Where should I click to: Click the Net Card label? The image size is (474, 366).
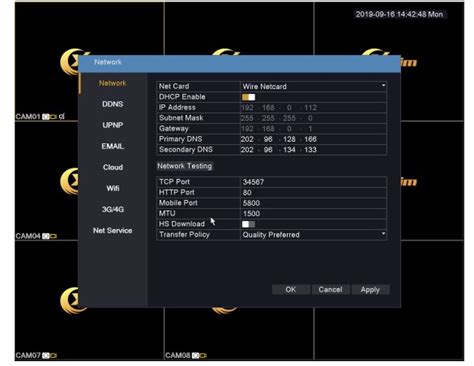[x=174, y=86]
